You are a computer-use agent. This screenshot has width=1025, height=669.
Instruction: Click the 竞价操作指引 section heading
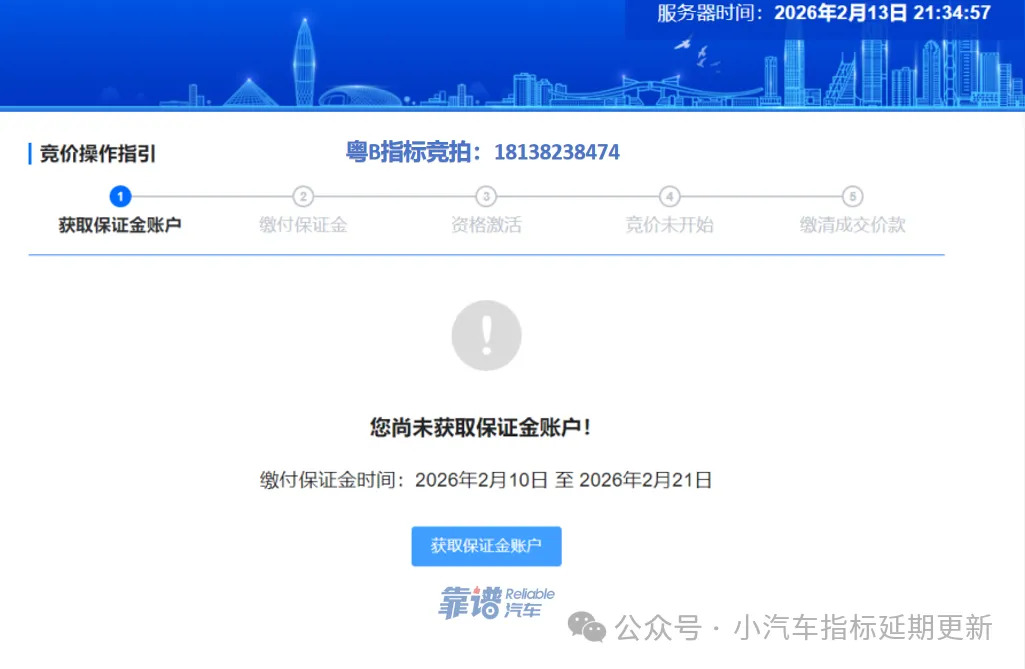(97, 154)
